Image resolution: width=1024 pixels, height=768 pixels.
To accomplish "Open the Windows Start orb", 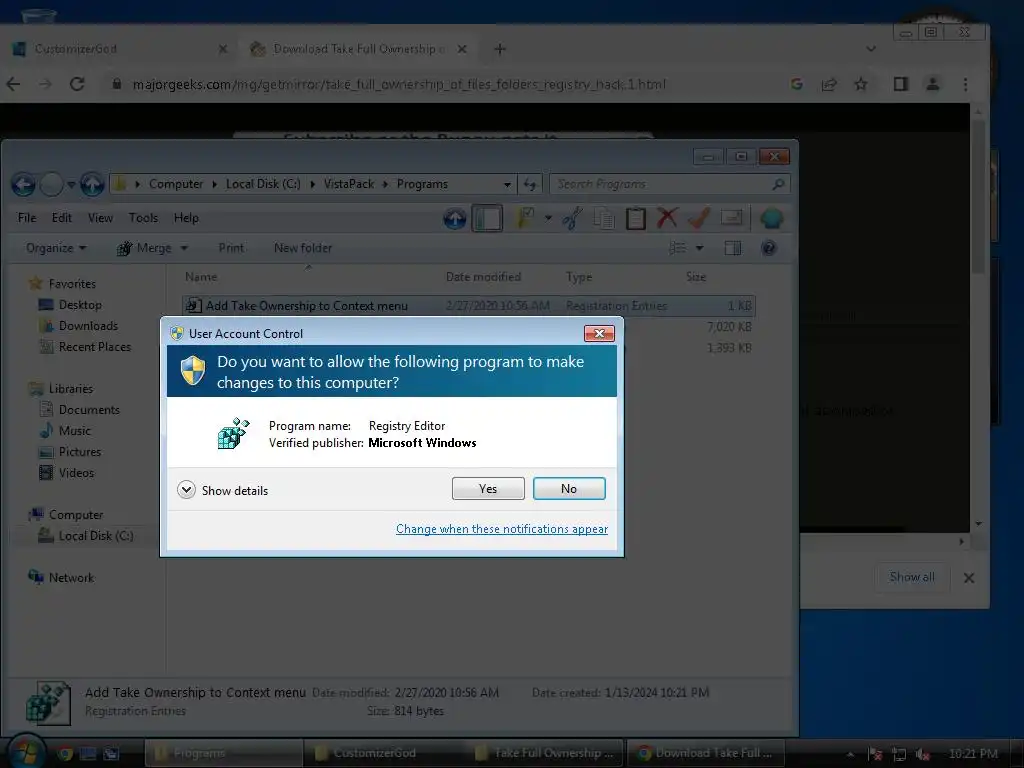I will coord(25,753).
